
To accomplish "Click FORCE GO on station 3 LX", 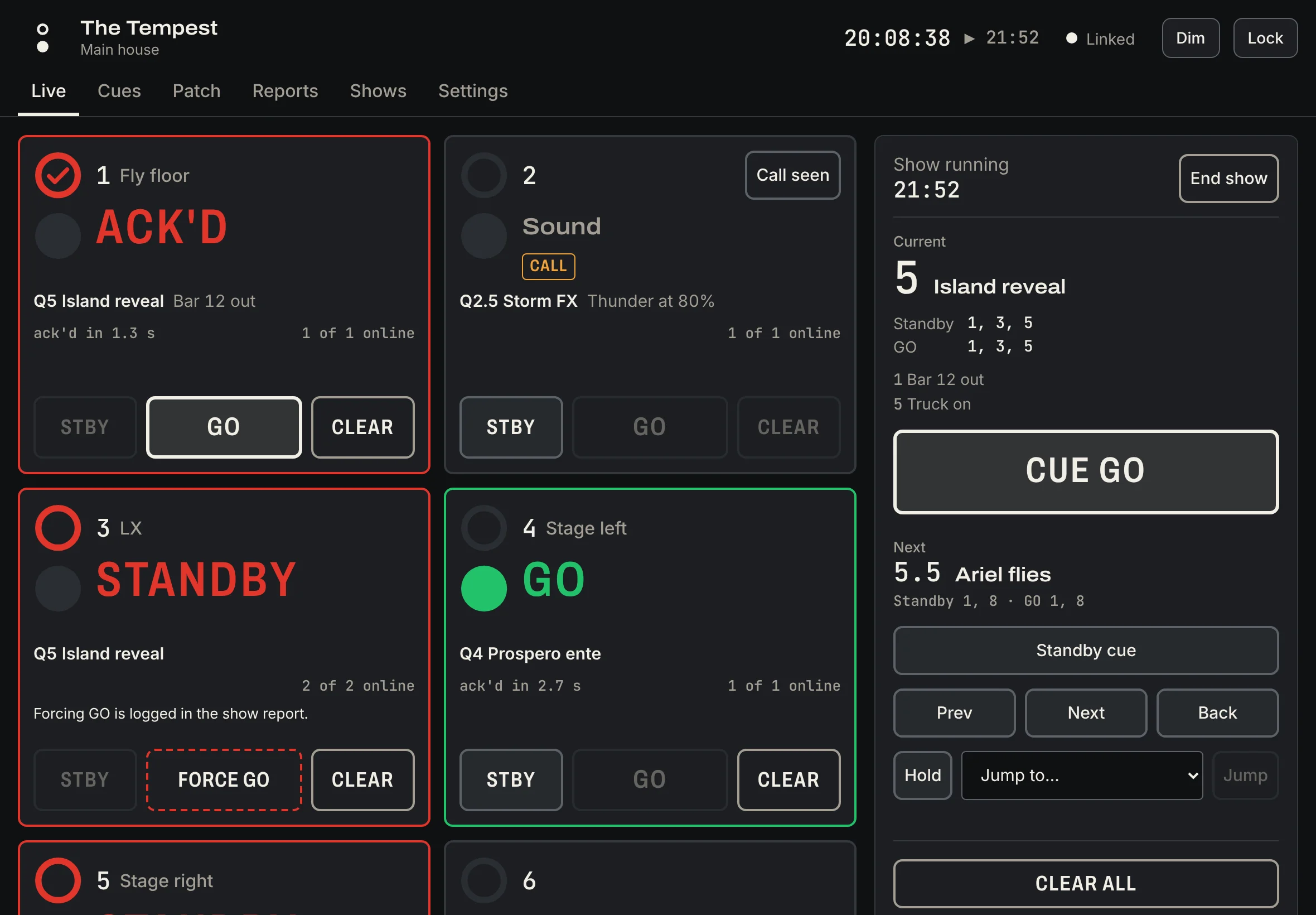I will 224,779.
